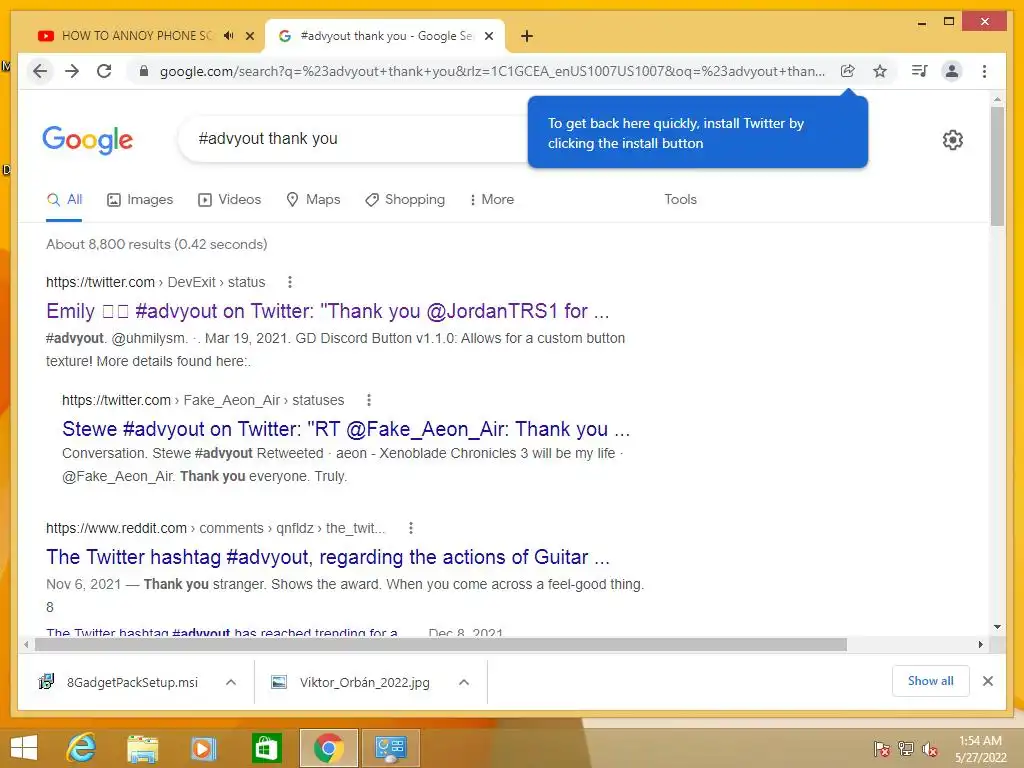Launch Internet Explorer from the taskbar
The width and height of the screenshot is (1024, 768).
pos(82,748)
